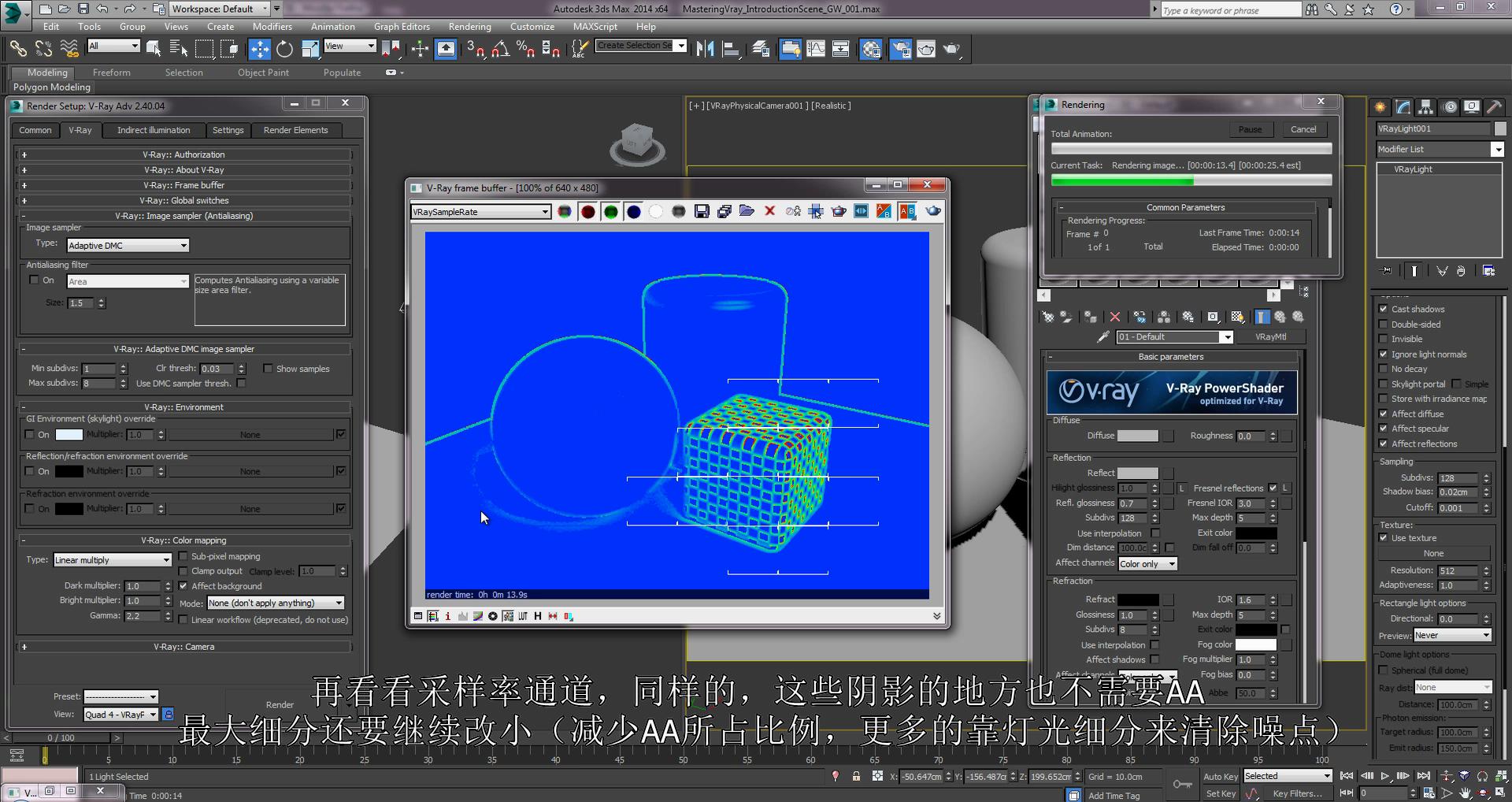This screenshot has width=1512, height=802.
Task: Toggle the 3D Snaps button
Action: click(x=475, y=49)
